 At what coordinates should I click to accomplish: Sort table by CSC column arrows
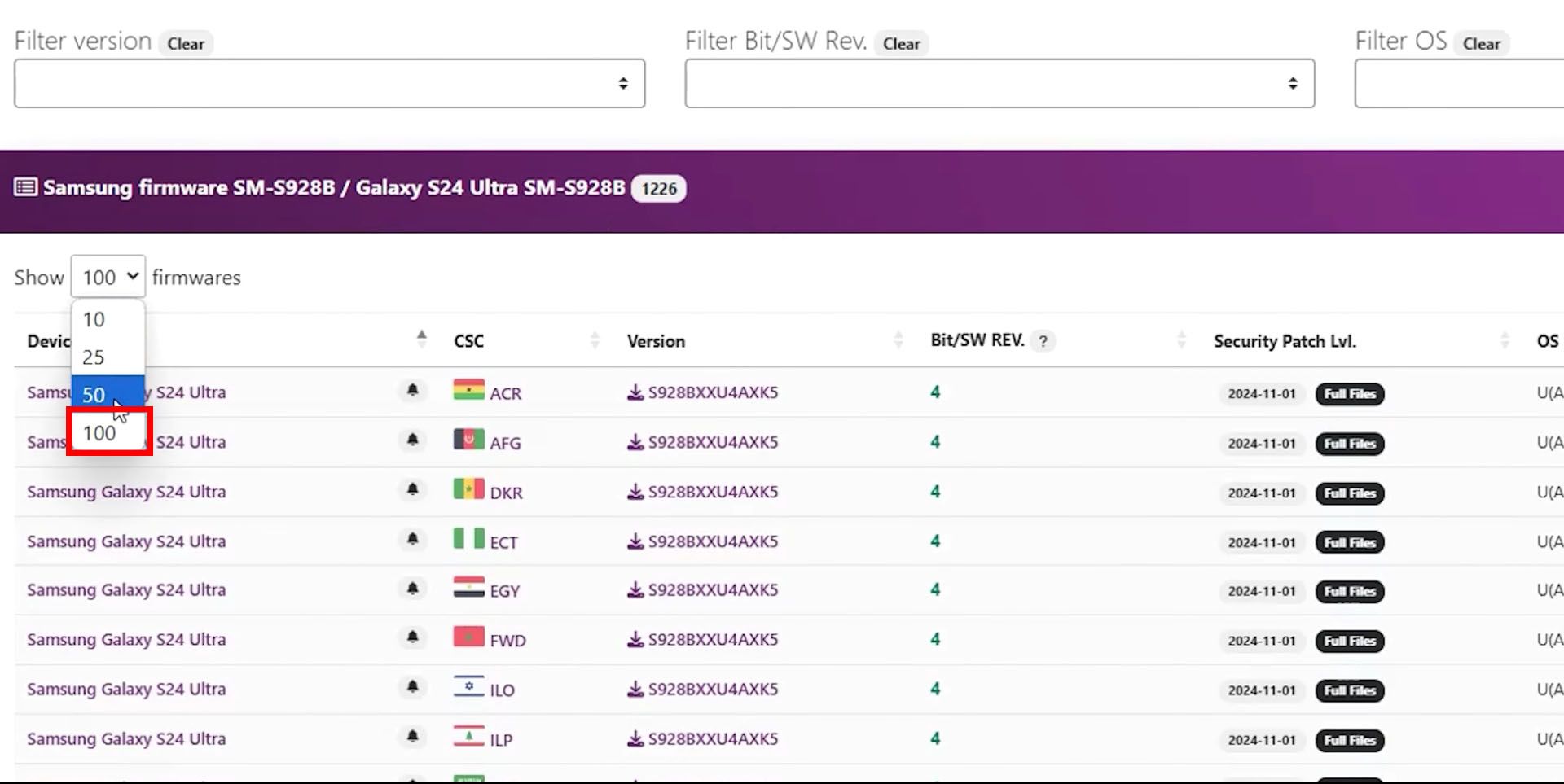click(594, 339)
